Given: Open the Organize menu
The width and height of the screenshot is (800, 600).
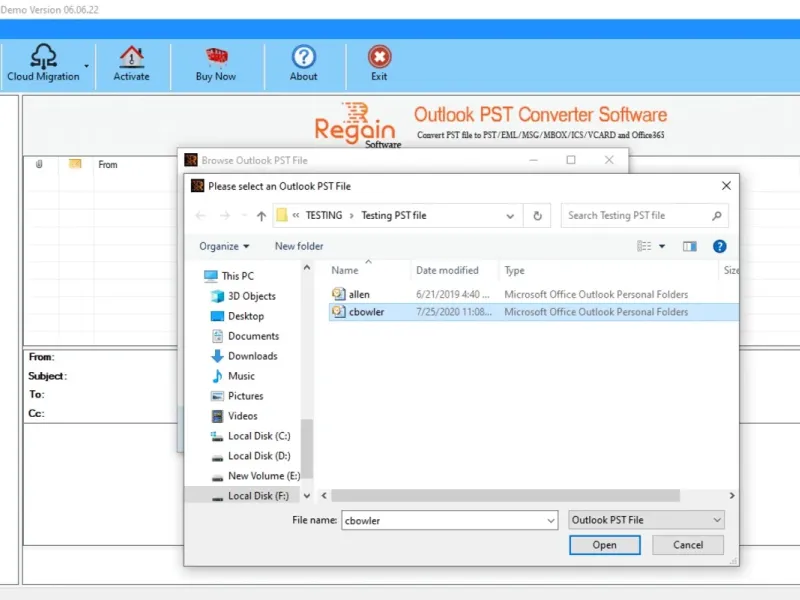Looking at the screenshot, I should (x=224, y=246).
